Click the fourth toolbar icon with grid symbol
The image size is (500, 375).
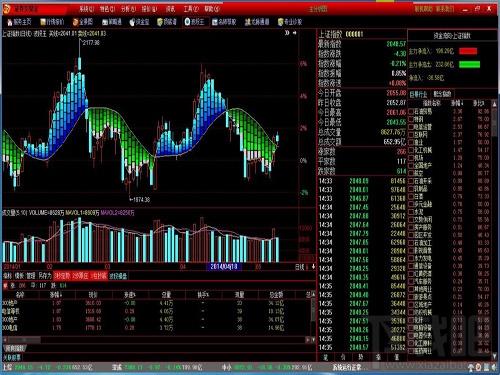tap(112, 22)
